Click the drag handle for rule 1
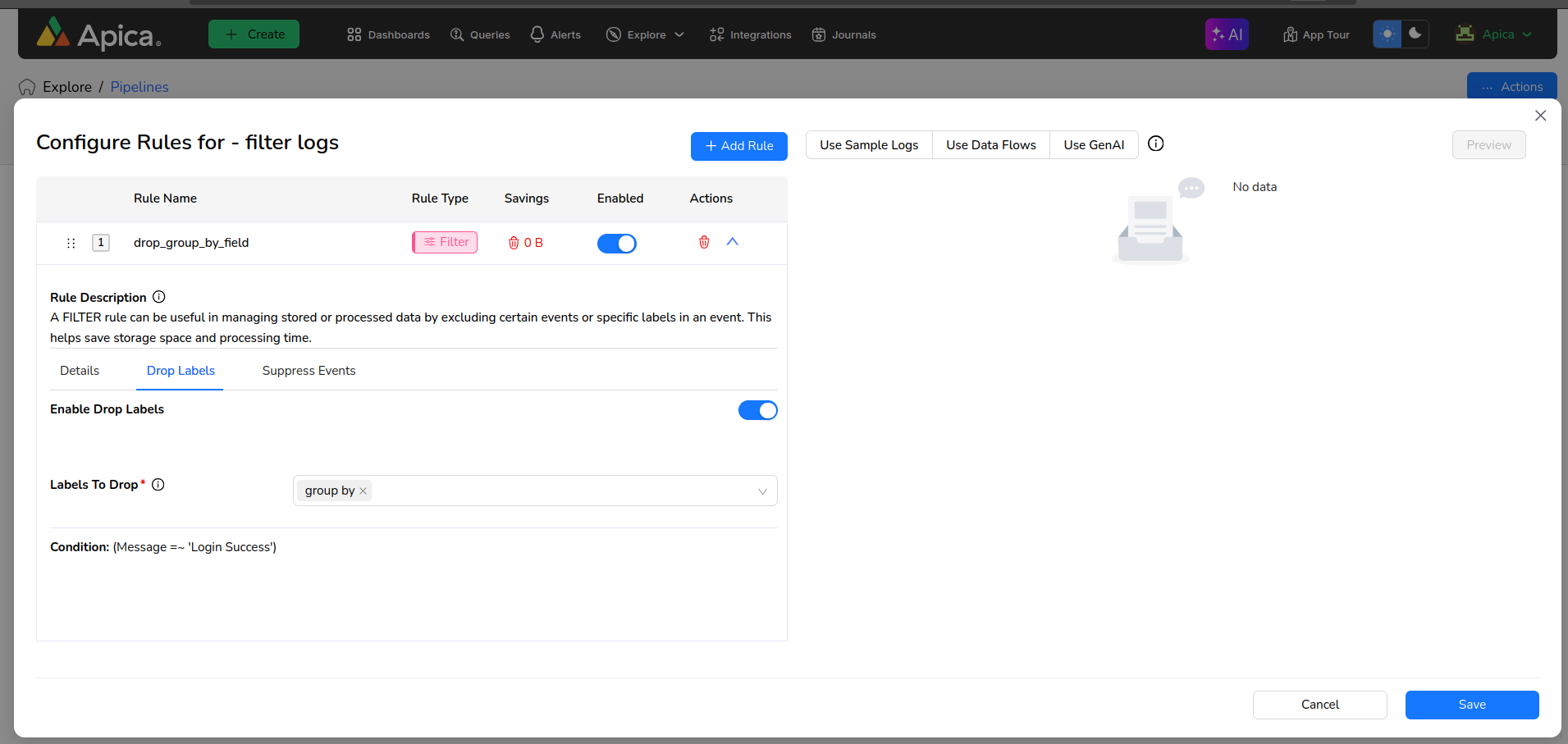Viewport: 1568px width, 744px height. pyautogui.click(x=71, y=243)
